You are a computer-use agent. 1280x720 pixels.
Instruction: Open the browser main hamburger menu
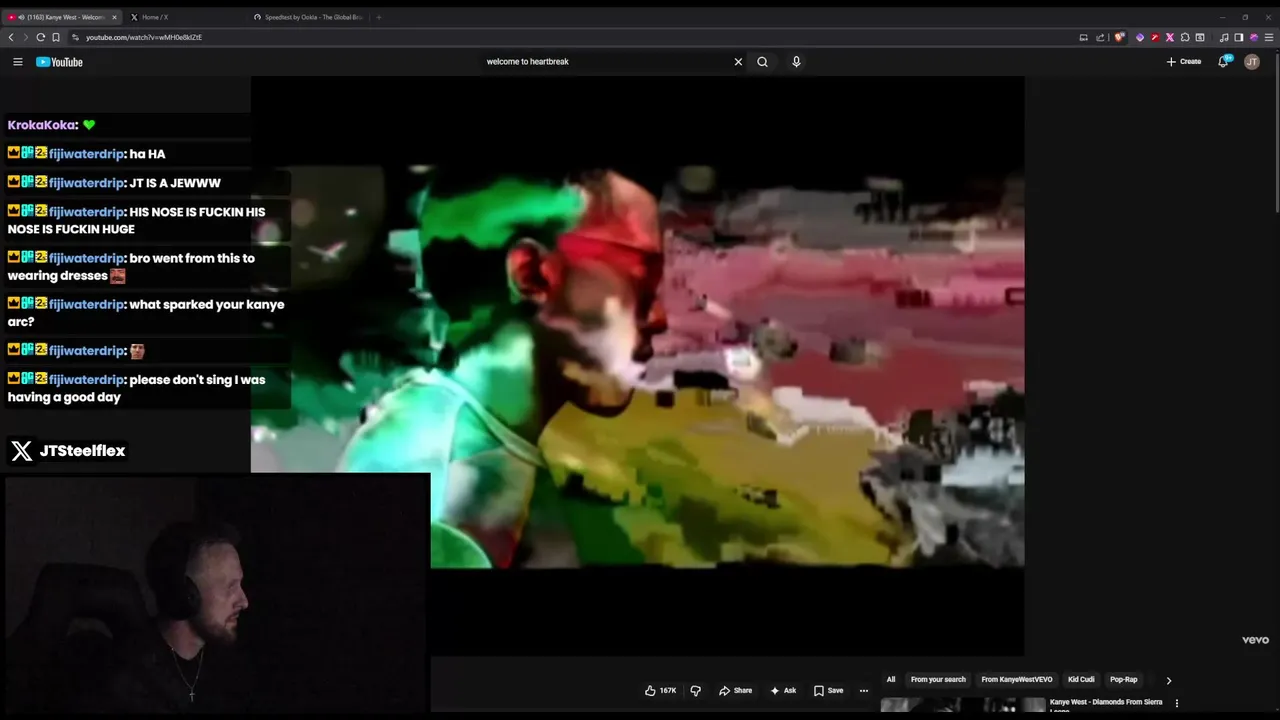[1269, 37]
